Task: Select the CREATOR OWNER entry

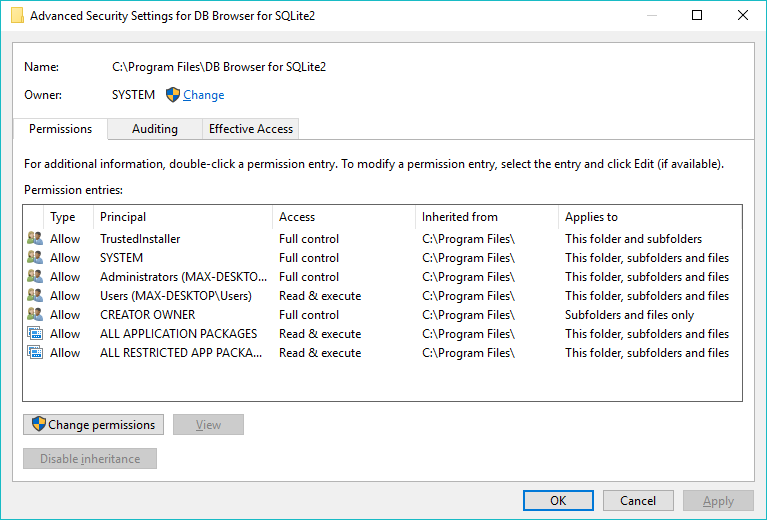Action: (x=147, y=315)
